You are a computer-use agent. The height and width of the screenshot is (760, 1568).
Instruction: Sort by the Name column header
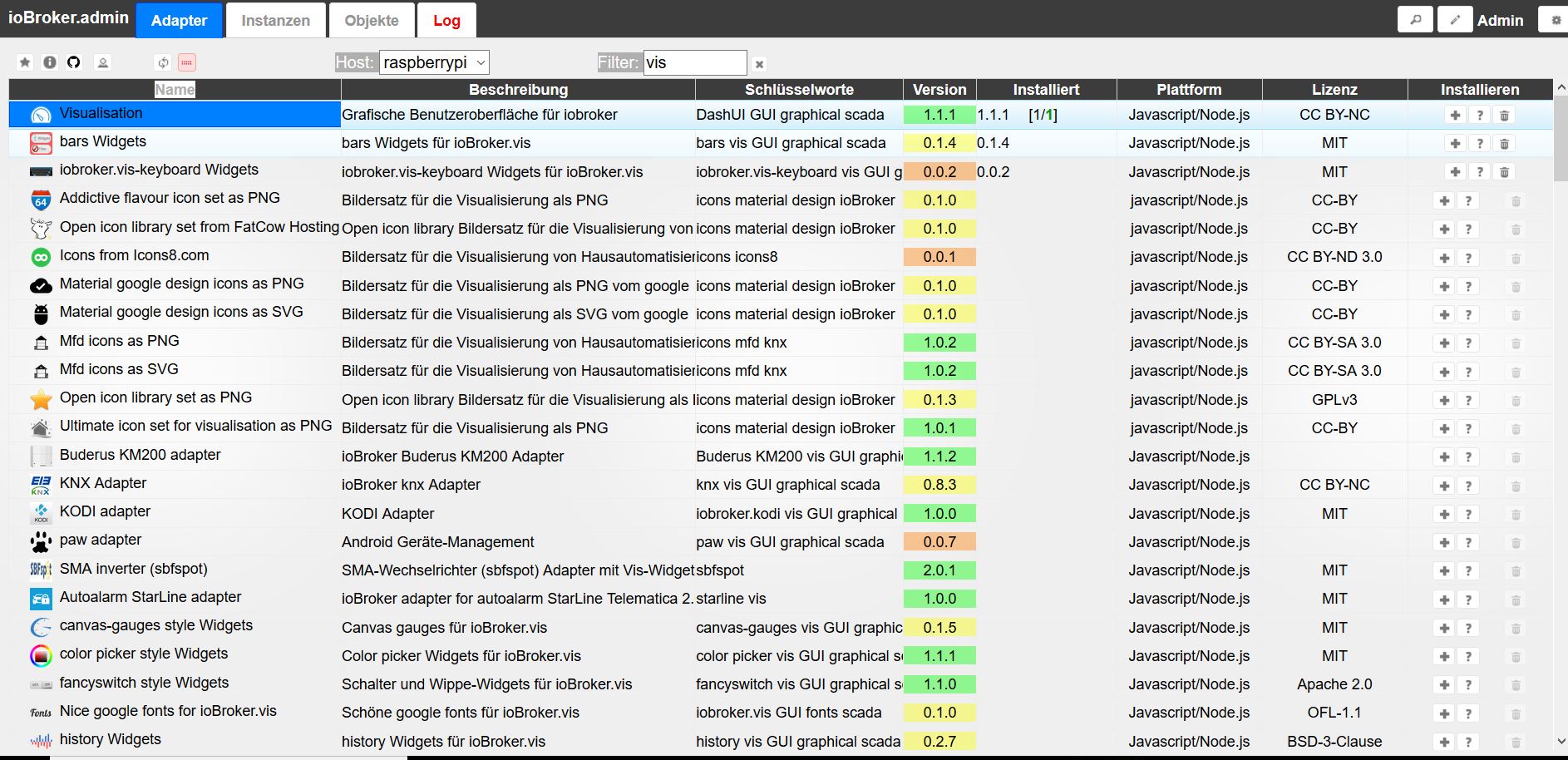[x=175, y=89]
